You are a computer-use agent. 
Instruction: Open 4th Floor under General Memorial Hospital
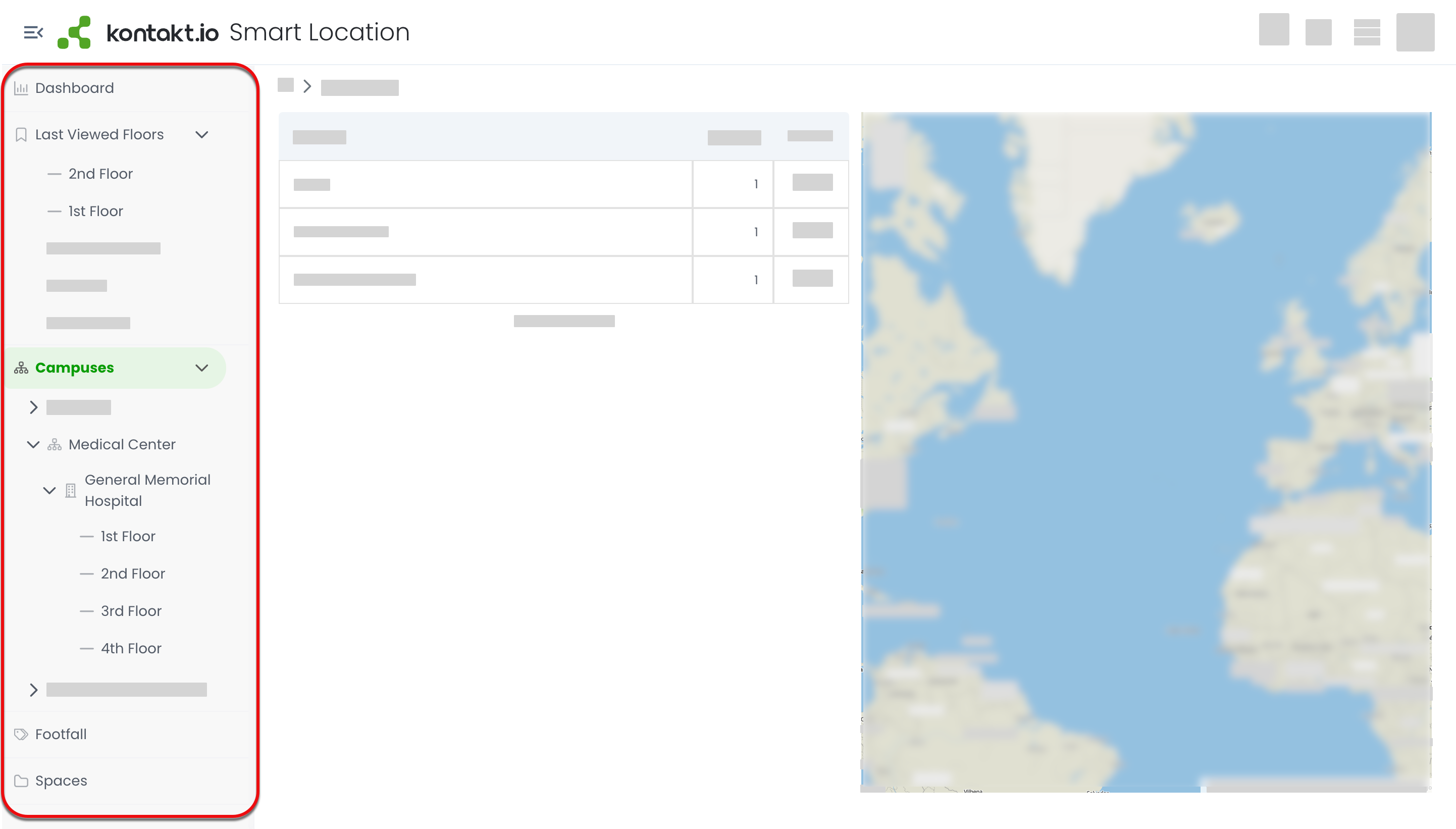(x=131, y=649)
